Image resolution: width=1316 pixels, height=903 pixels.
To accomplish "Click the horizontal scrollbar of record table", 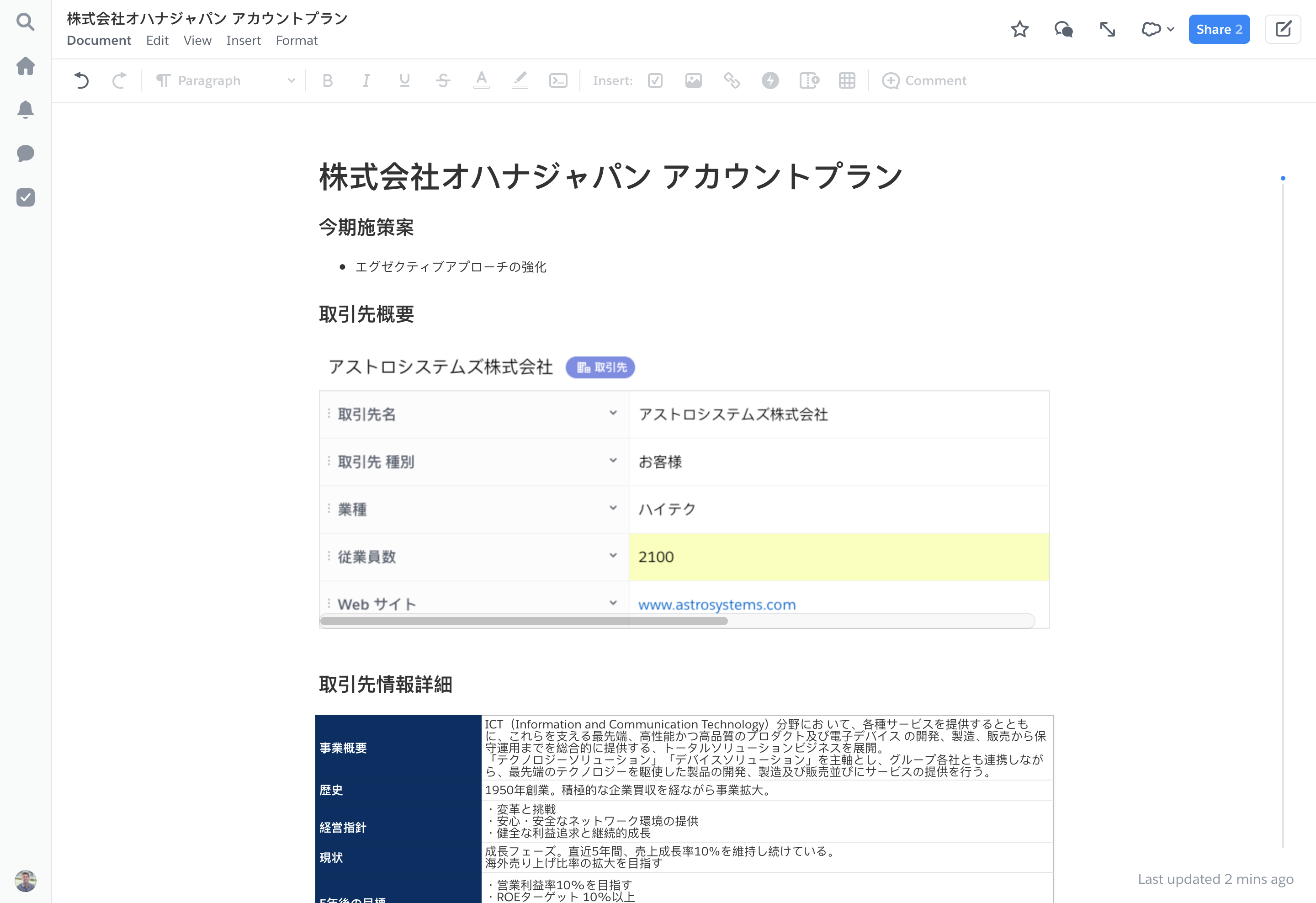I will (524, 621).
